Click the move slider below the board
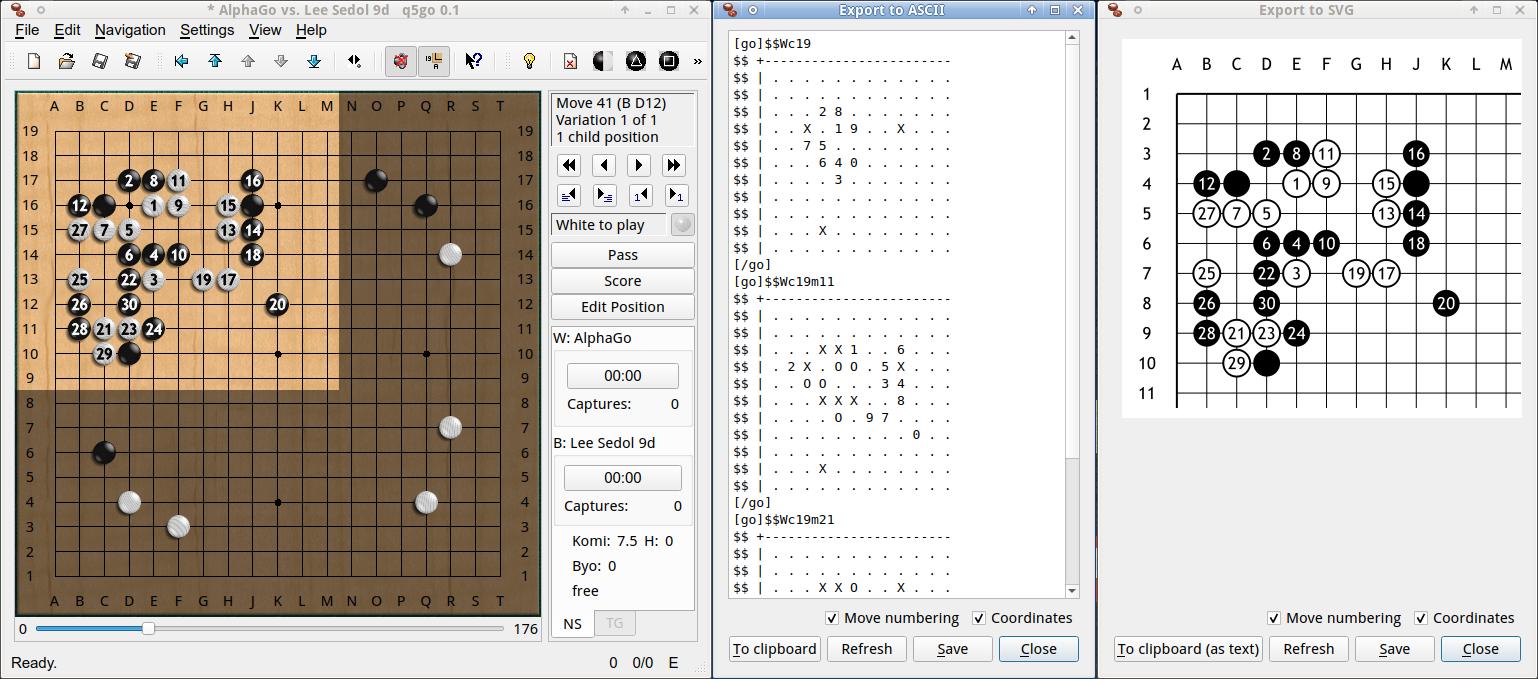The image size is (1538, 679). 149,629
